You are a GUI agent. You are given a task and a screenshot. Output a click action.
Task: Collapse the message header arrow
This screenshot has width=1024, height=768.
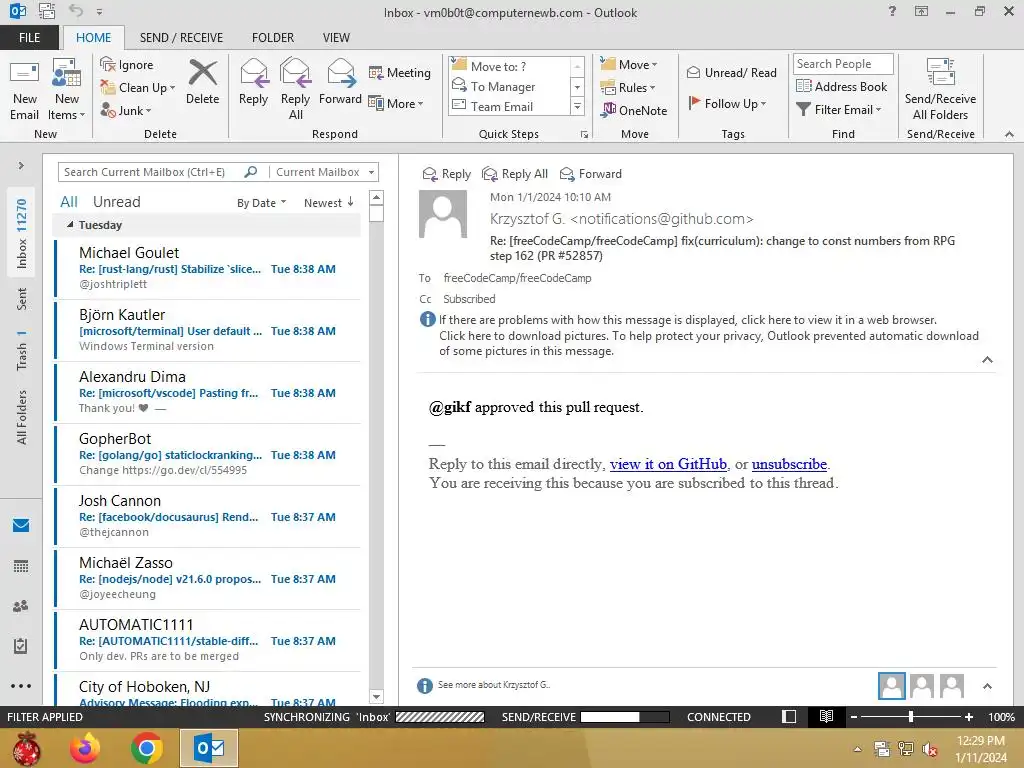(x=987, y=360)
